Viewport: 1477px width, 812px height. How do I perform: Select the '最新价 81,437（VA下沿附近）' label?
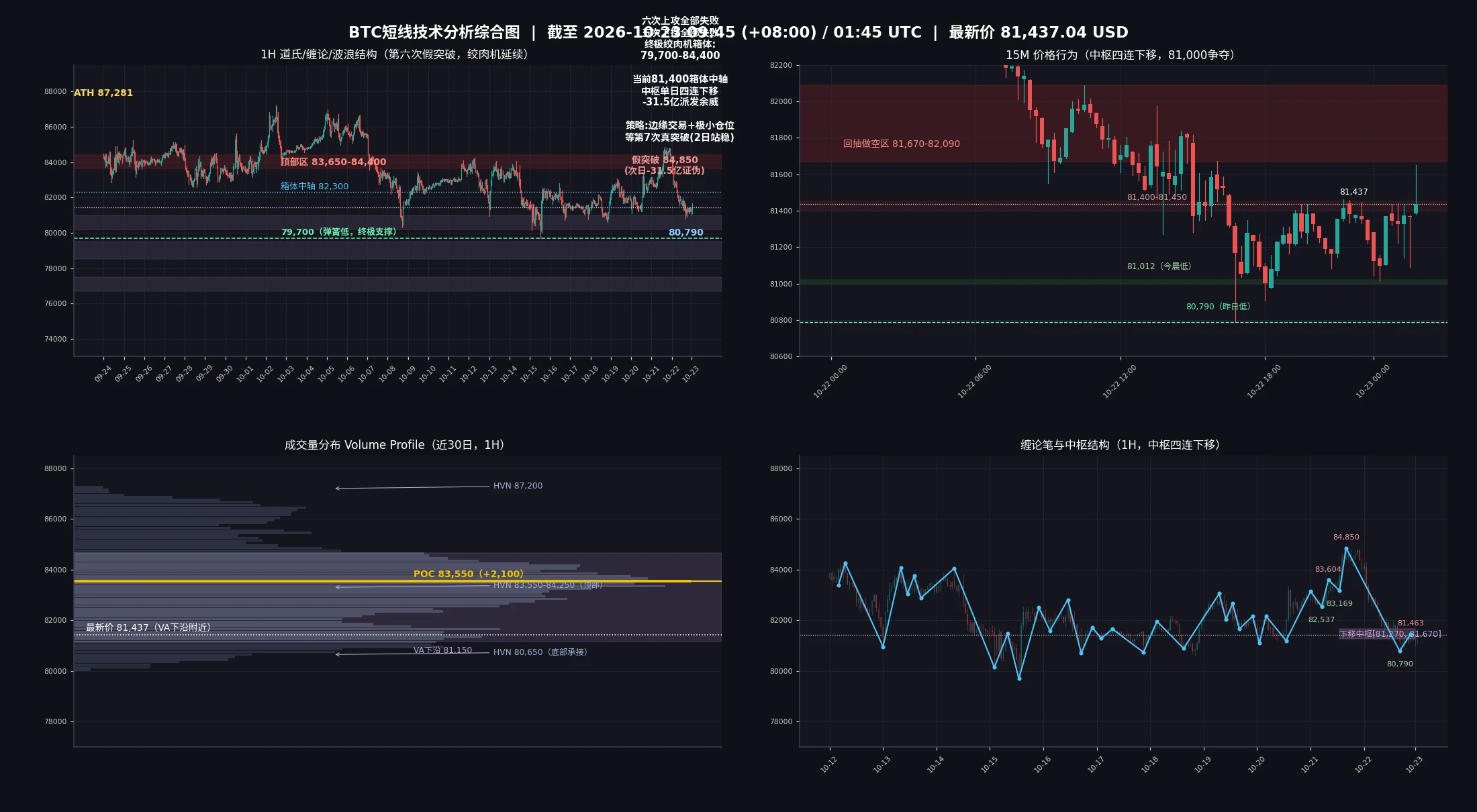149,627
